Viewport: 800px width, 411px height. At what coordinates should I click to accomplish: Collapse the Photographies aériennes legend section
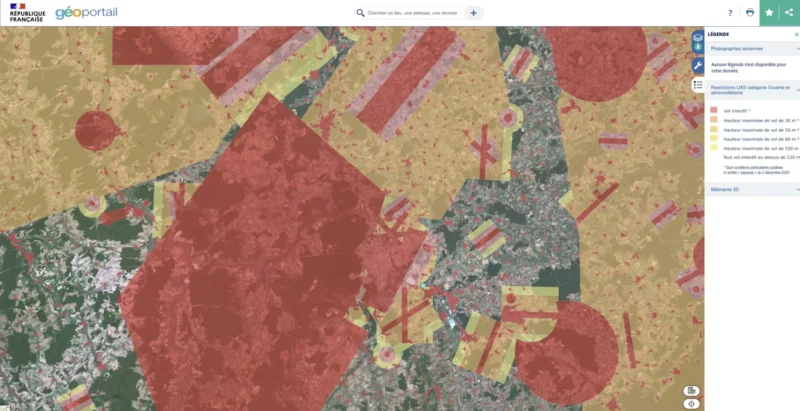pos(797,48)
